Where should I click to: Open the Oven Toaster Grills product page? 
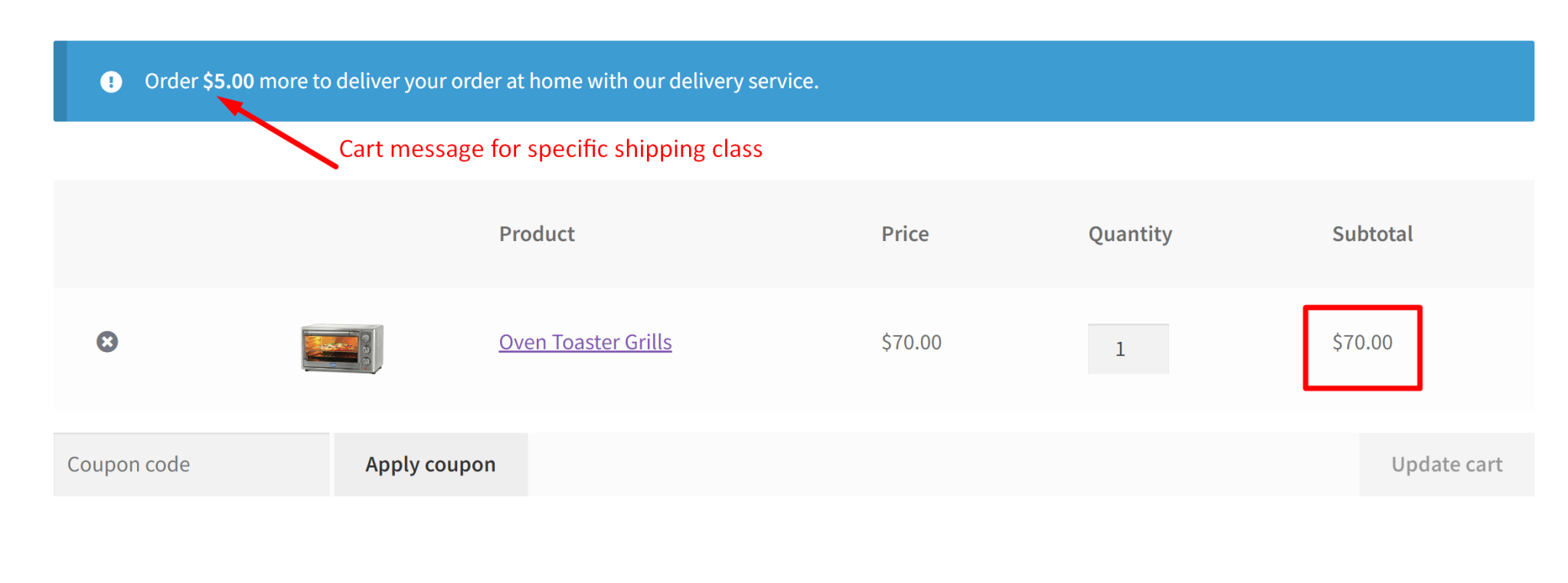585,342
